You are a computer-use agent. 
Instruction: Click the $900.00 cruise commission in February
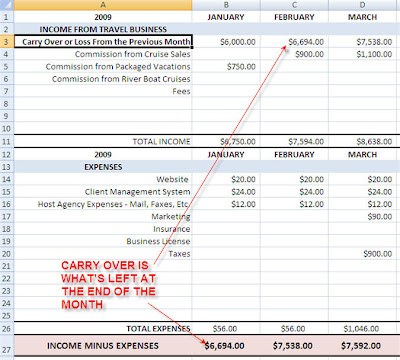(x=294, y=54)
